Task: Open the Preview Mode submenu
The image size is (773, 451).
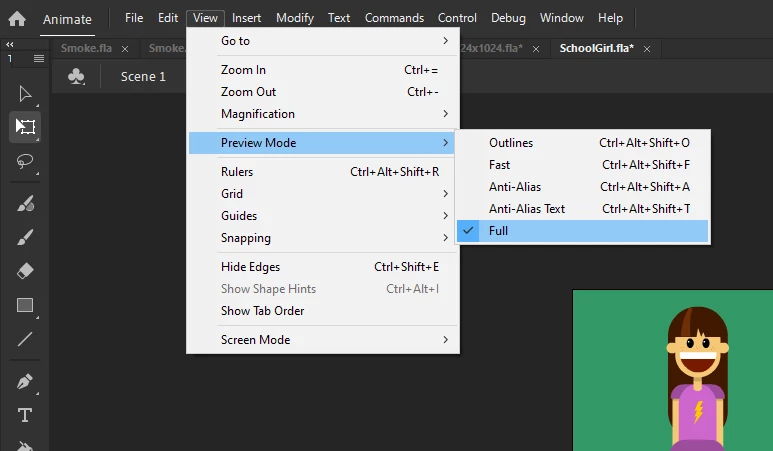Action: coord(323,143)
